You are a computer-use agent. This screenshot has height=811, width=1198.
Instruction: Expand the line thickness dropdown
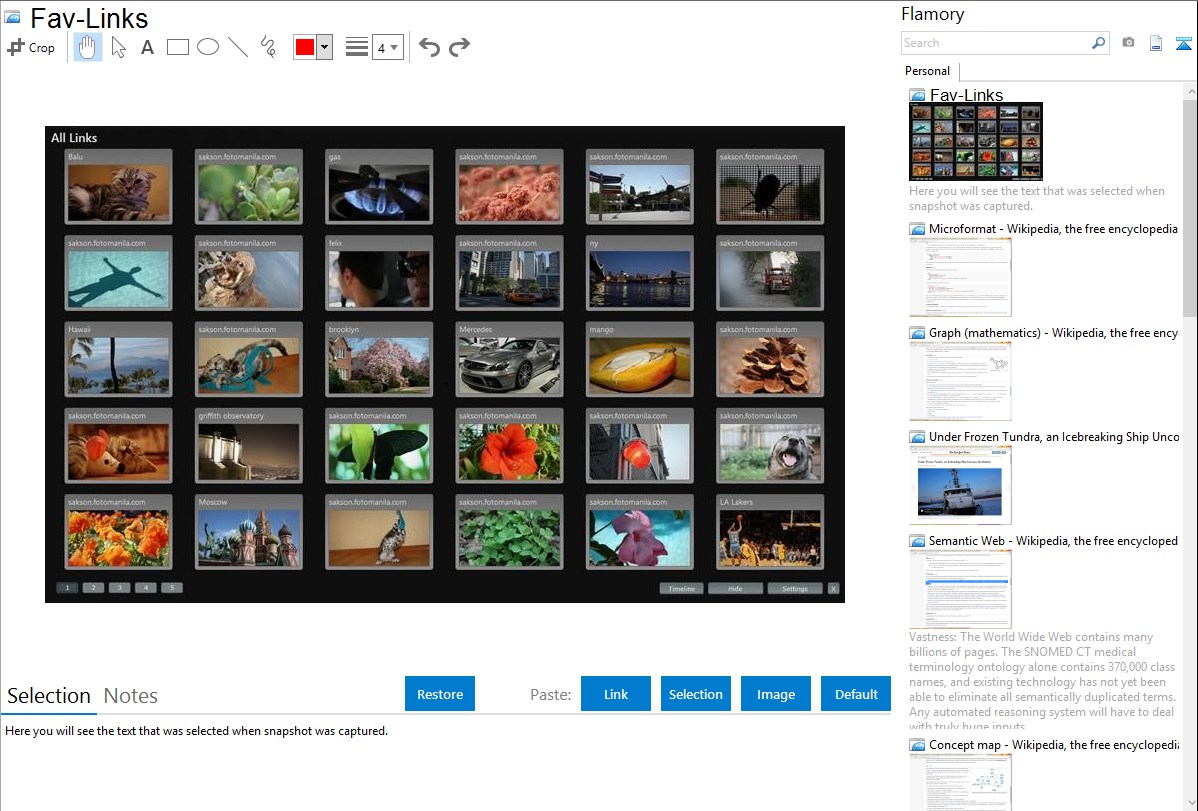(x=388, y=47)
